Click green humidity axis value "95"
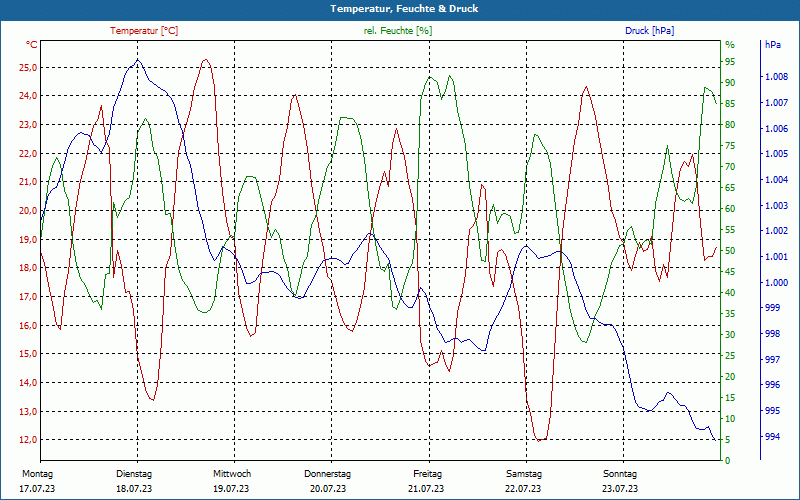800x500 pixels. (730, 62)
